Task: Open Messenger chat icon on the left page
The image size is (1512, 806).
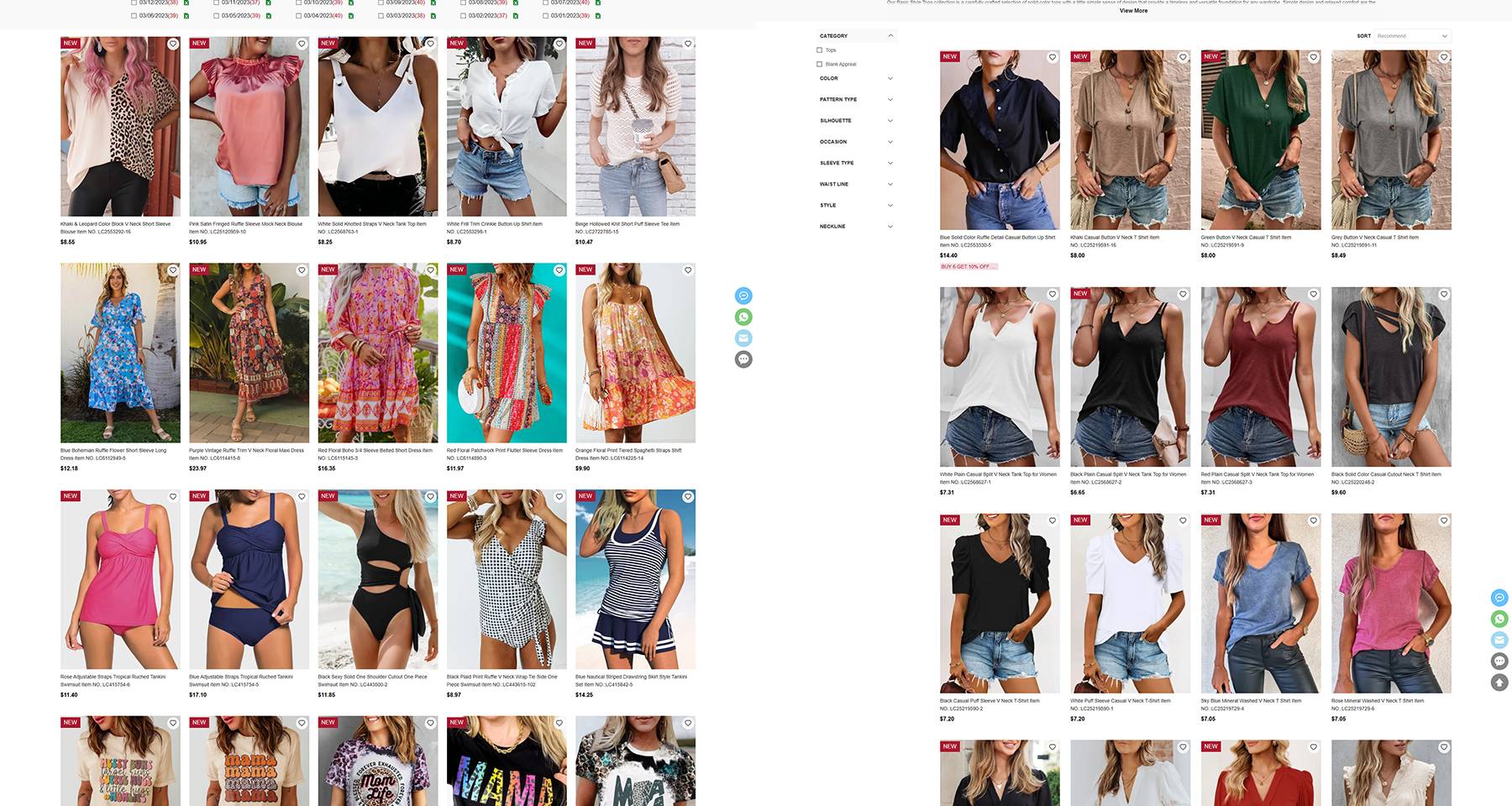Action: click(x=743, y=296)
